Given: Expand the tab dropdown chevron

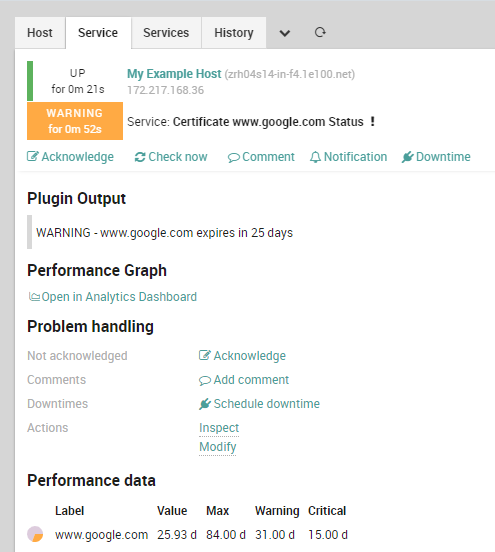Looking at the screenshot, I should [x=284, y=33].
